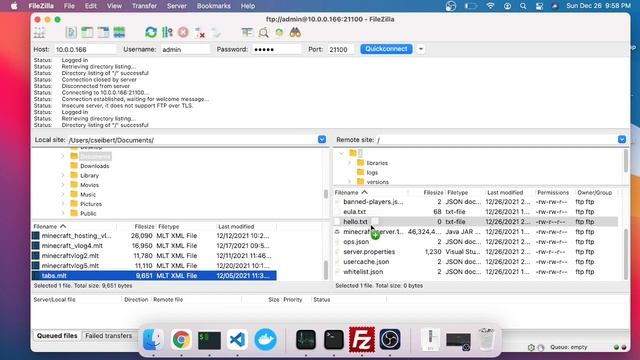Switch to the Failed transfers tab
This screenshot has height=360, width=640.
(x=109, y=336)
